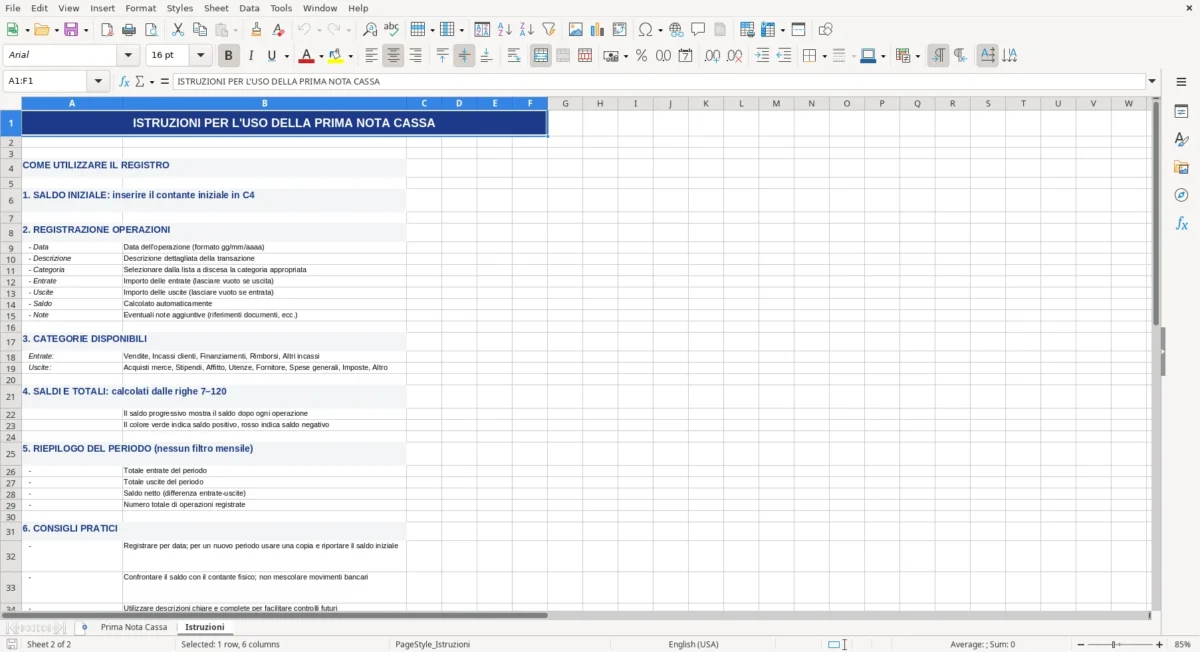Image resolution: width=1200 pixels, height=652 pixels.
Task: Click English (USA) language in status bar
Action: [693, 644]
